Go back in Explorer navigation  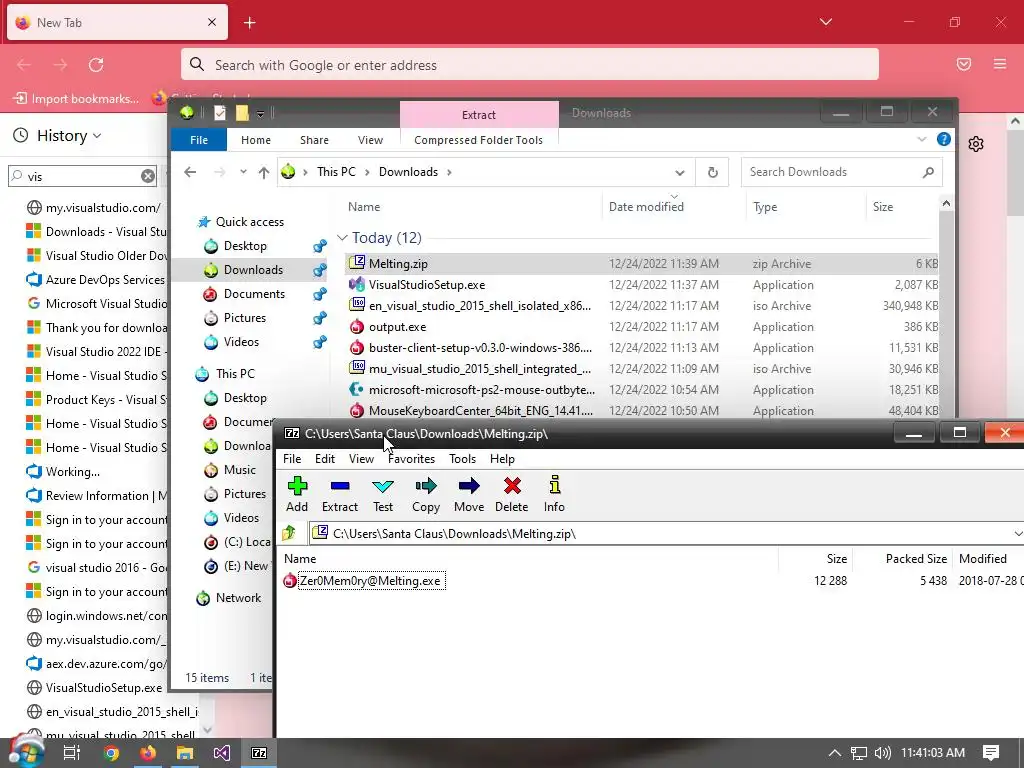pyautogui.click(x=190, y=172)
